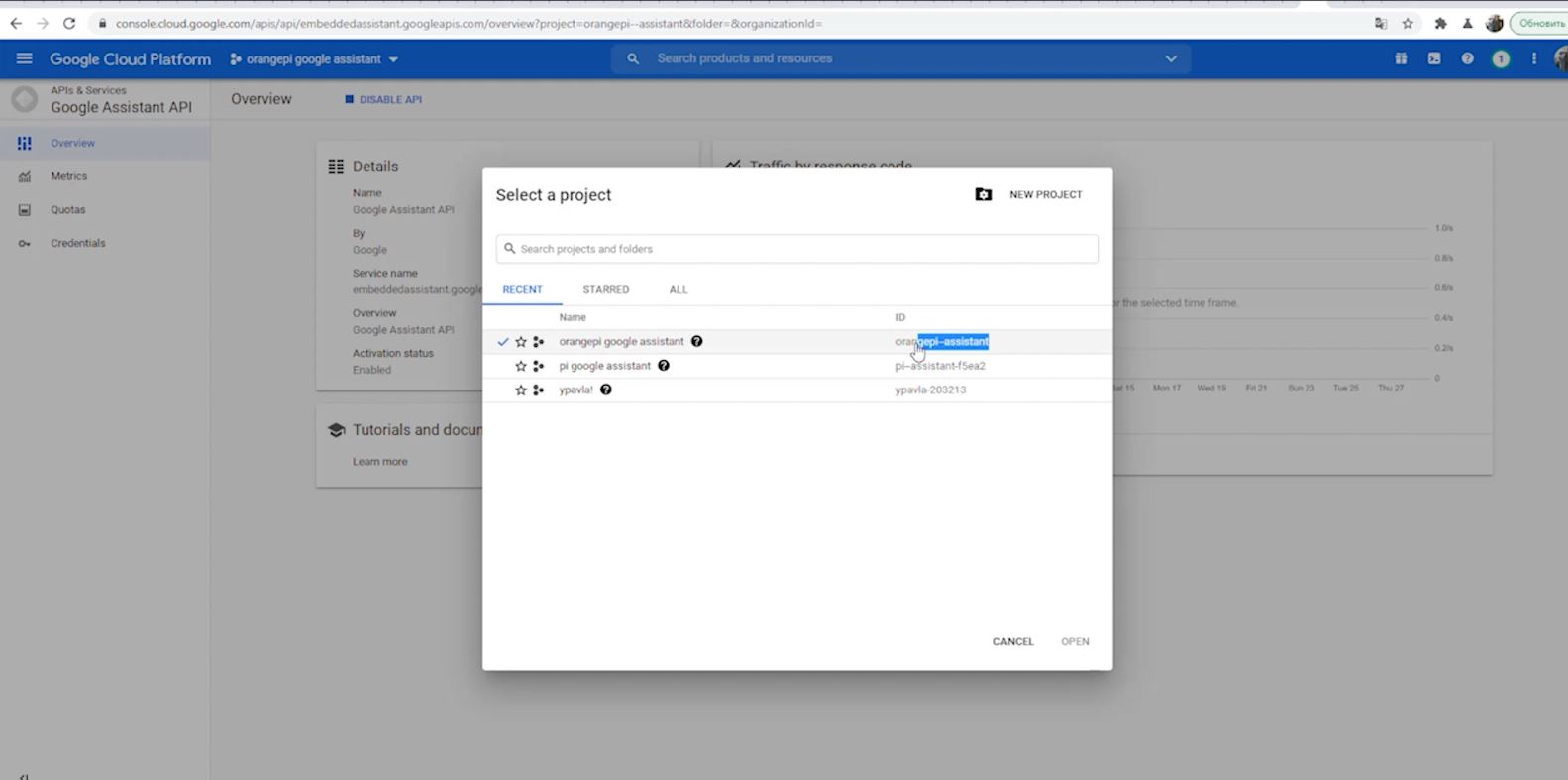Open the browser extensions puzzle icon
The width and height of the screenshot is (1568, 780).
tap(1440, 24)
